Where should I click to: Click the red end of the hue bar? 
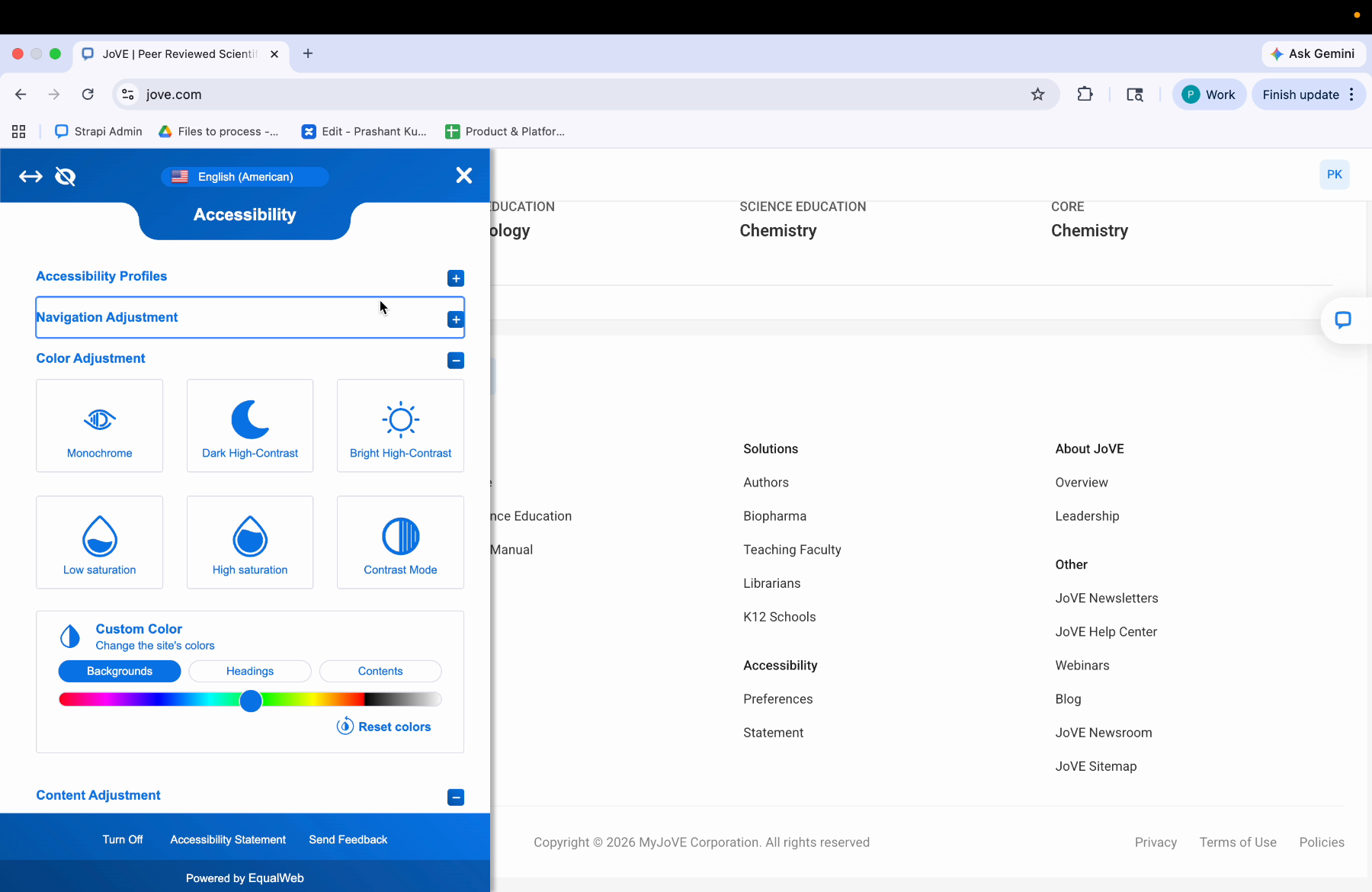pos(66,700)
